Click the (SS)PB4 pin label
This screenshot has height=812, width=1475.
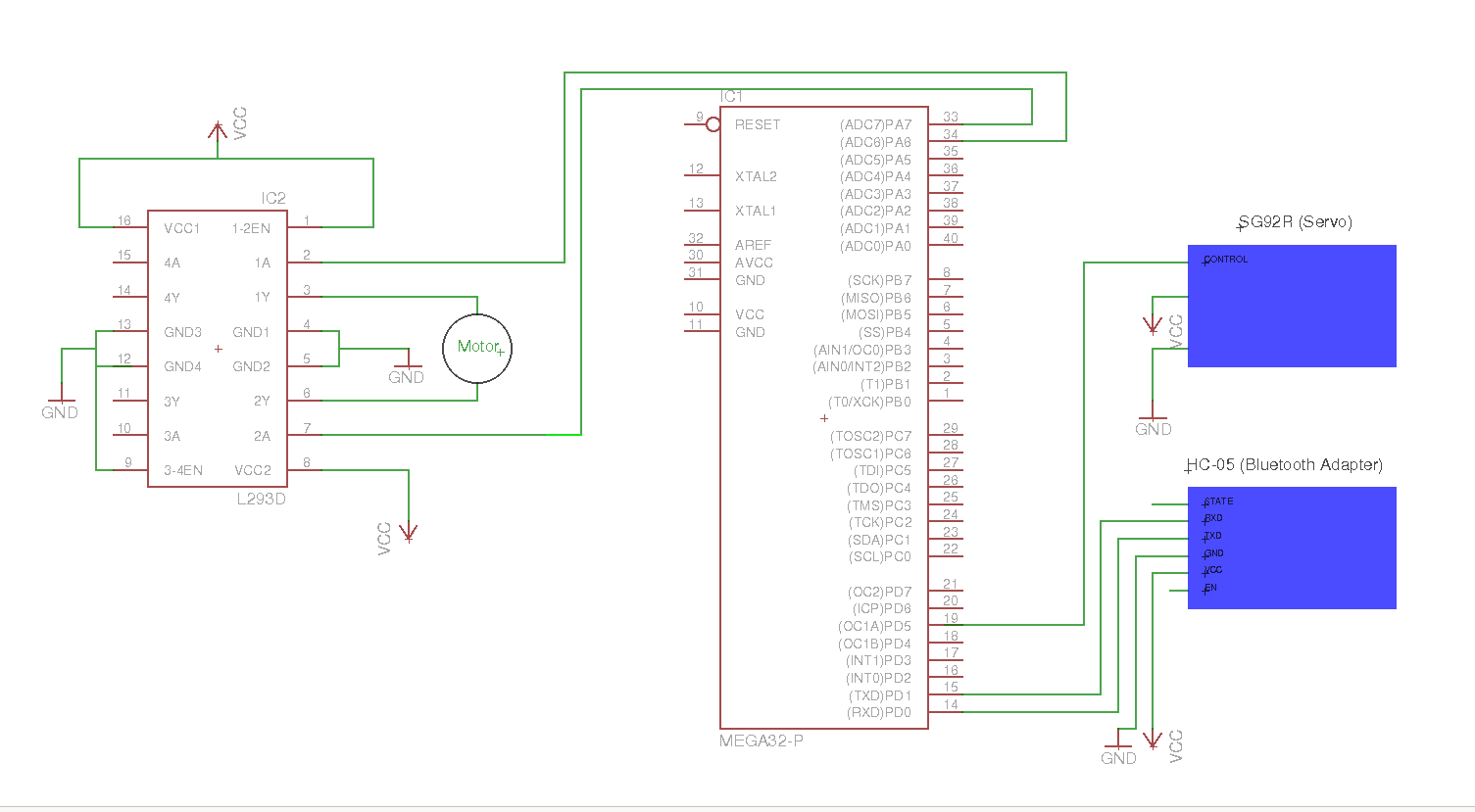point(885,332)
